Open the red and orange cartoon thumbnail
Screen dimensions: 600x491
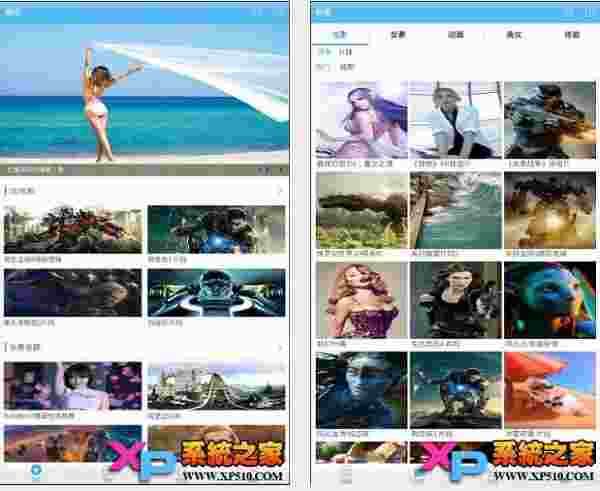[x=550, y=390]
